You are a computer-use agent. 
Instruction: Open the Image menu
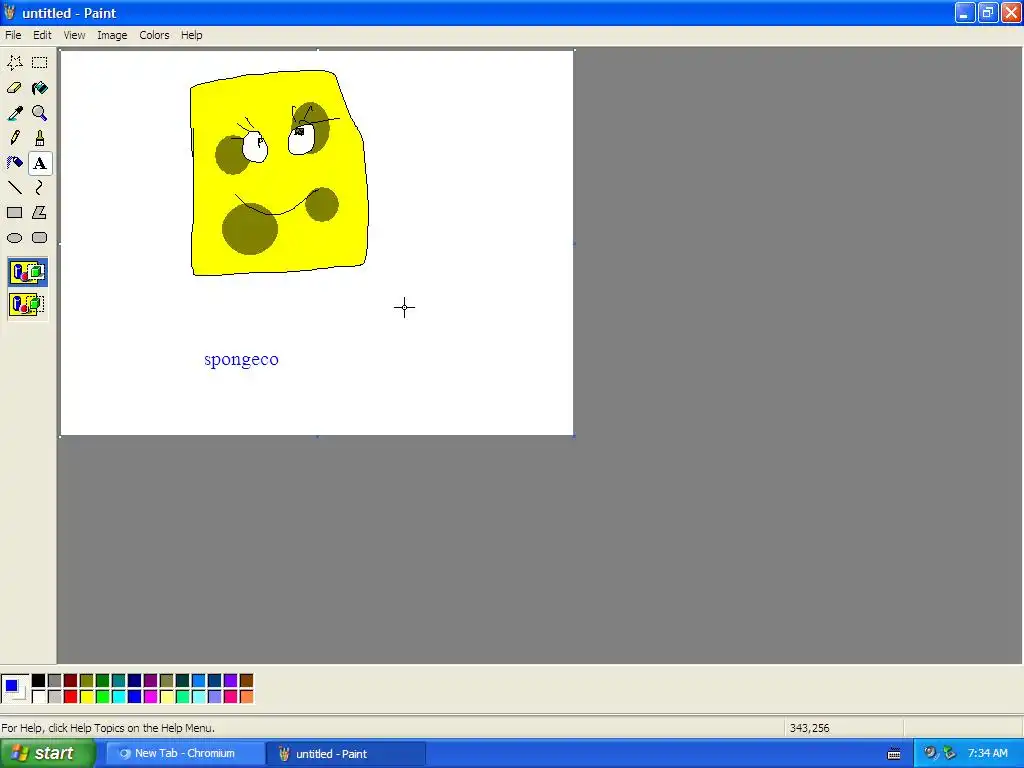[x=112, y=35]
